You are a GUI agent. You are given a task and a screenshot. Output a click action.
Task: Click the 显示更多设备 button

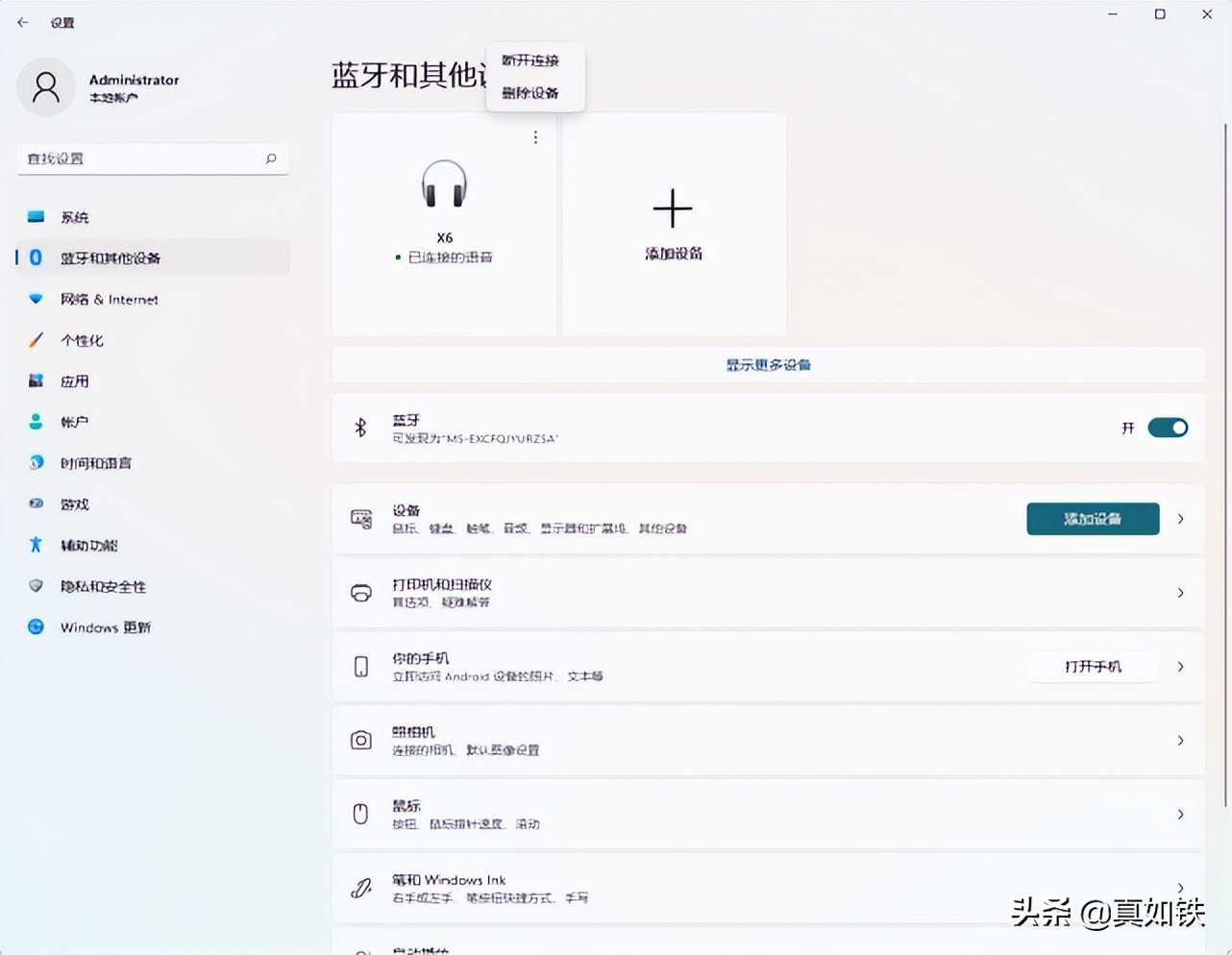768,365
